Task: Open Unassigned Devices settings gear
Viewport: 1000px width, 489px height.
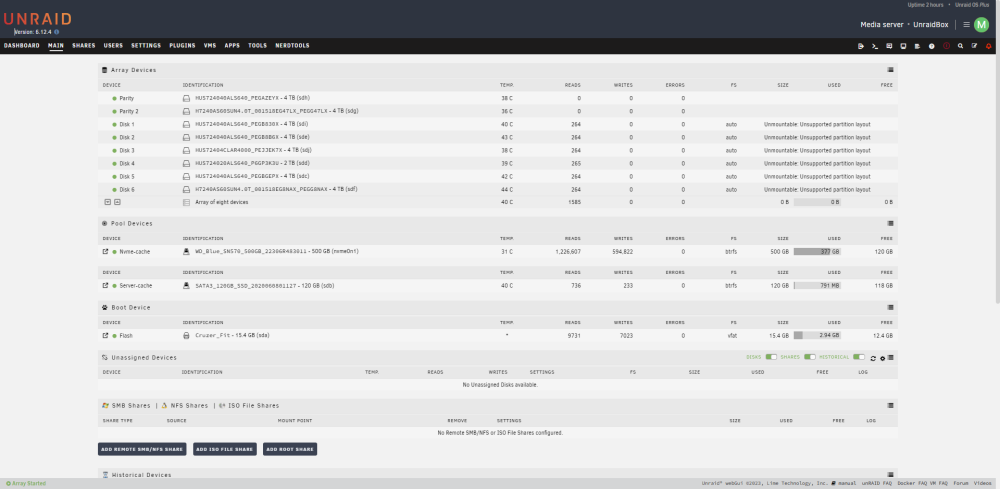Action: (x=883, y=358)
